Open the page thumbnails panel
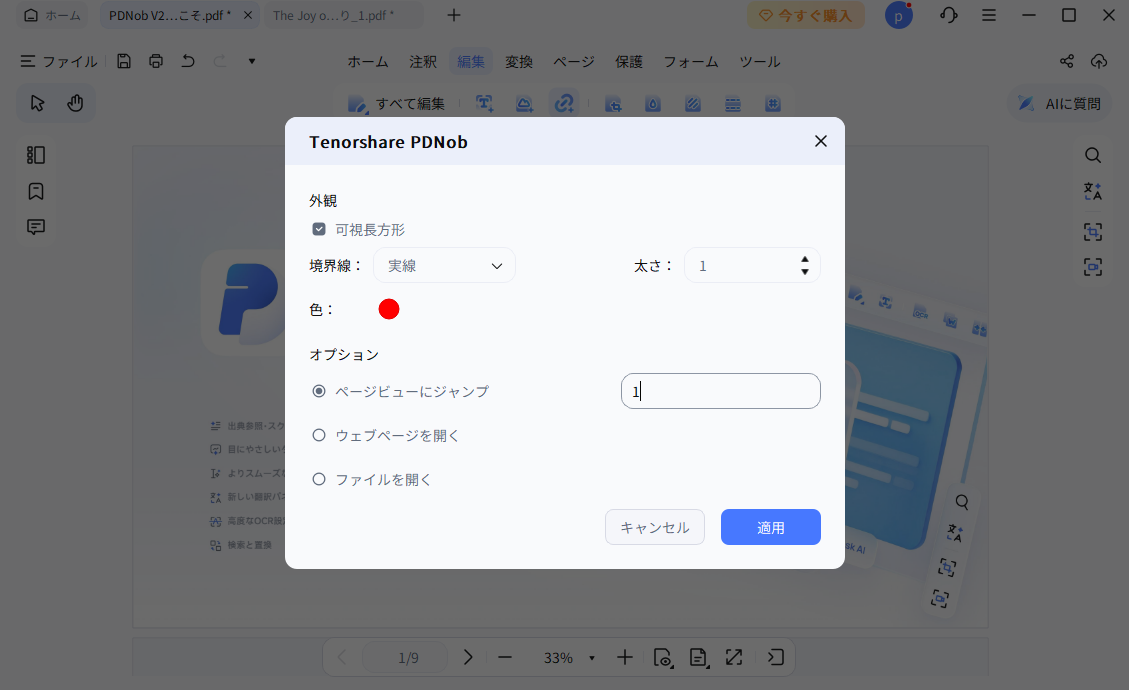 coord(35,155)
